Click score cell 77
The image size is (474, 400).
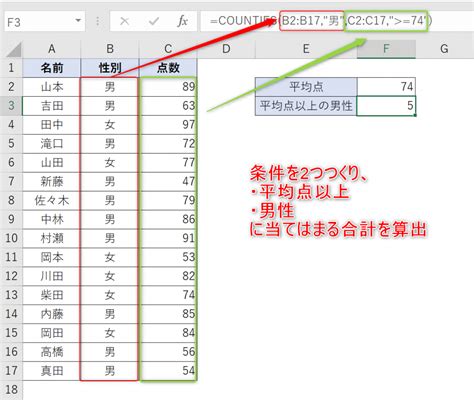pyautogui.click(x=168, y=162)
